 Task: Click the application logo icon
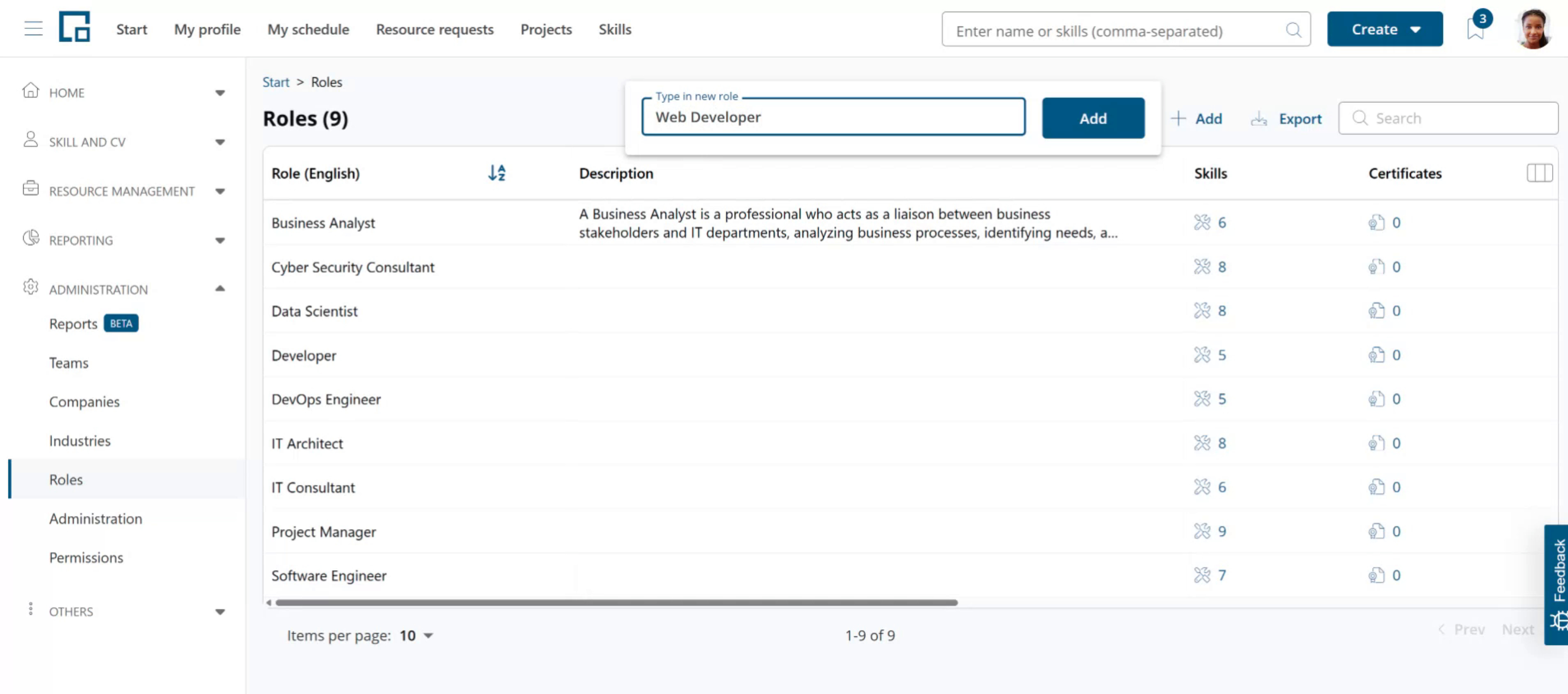[x=74, y=27]
